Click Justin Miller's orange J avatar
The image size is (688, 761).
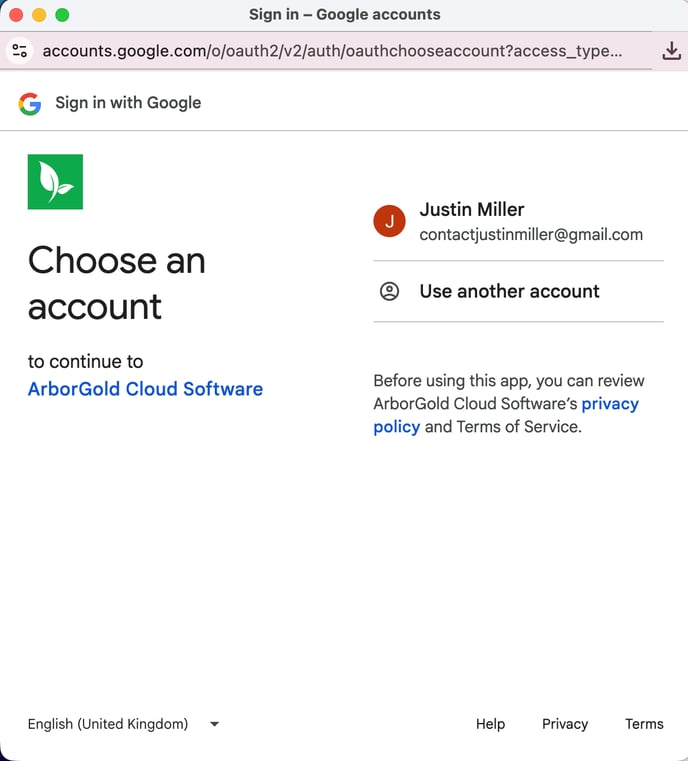tap(389, 221)
